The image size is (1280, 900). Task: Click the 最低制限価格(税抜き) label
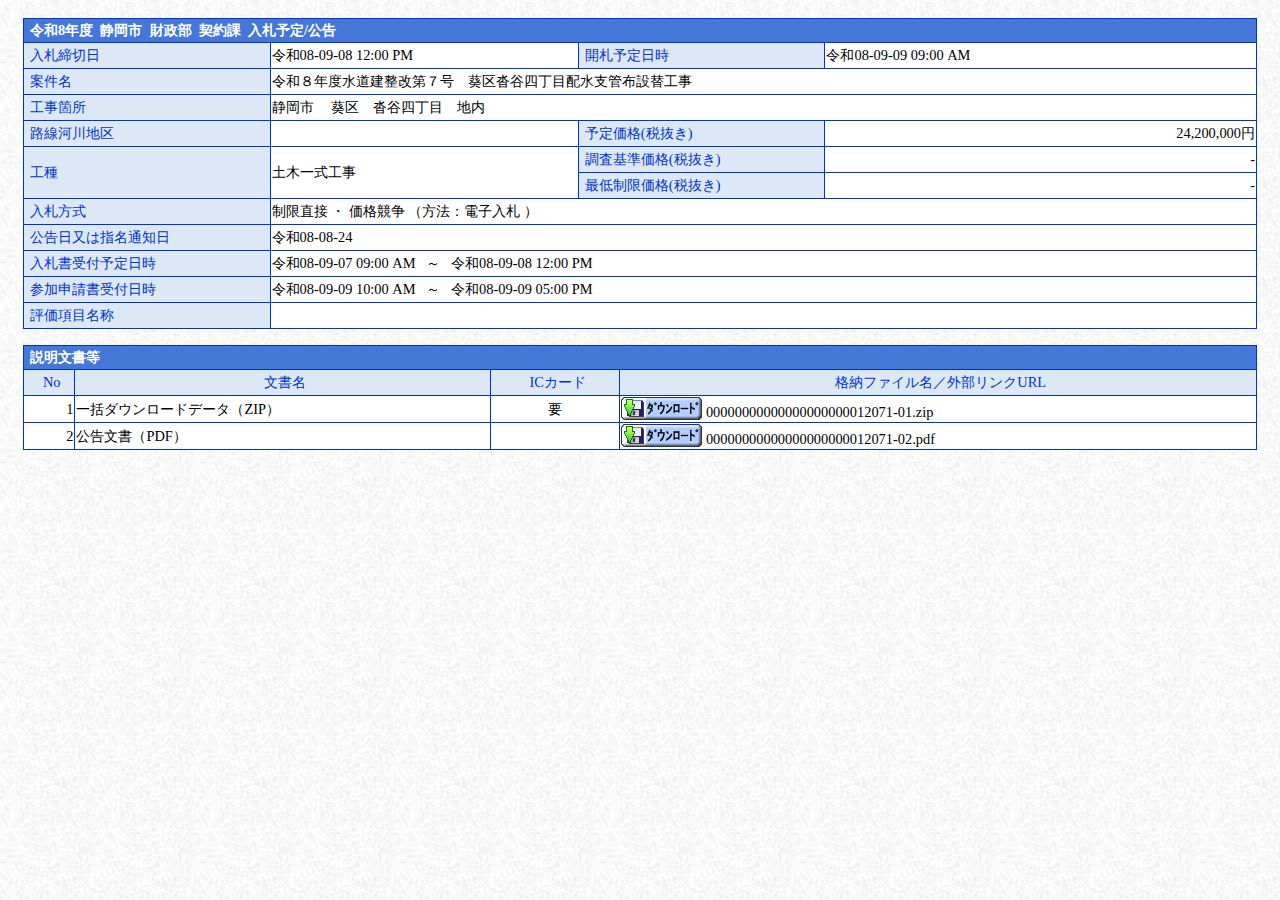point(653,186)
